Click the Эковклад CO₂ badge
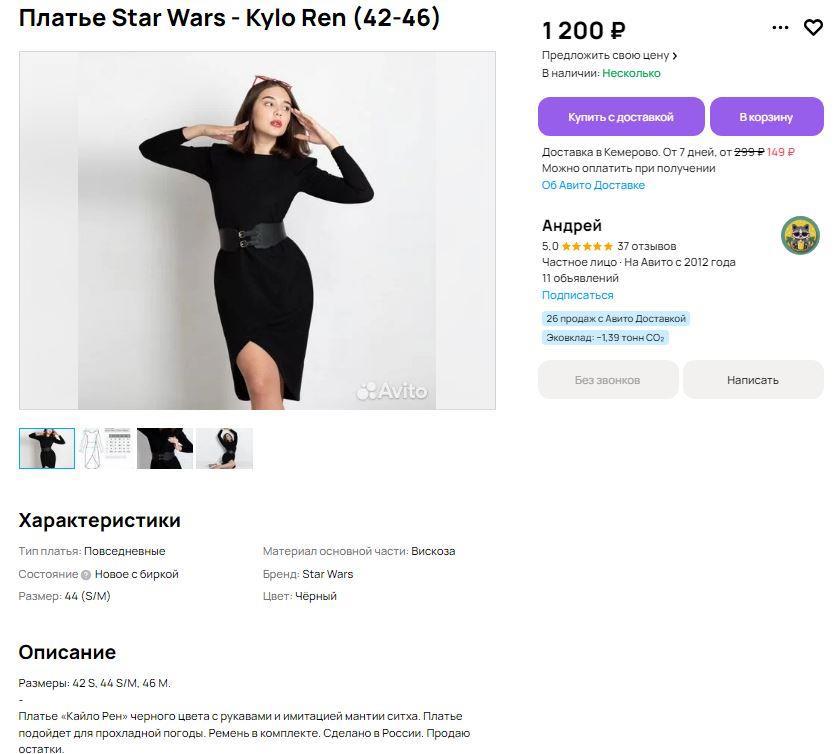This screenshot has width=836, height=754. [x=605, y=338]
